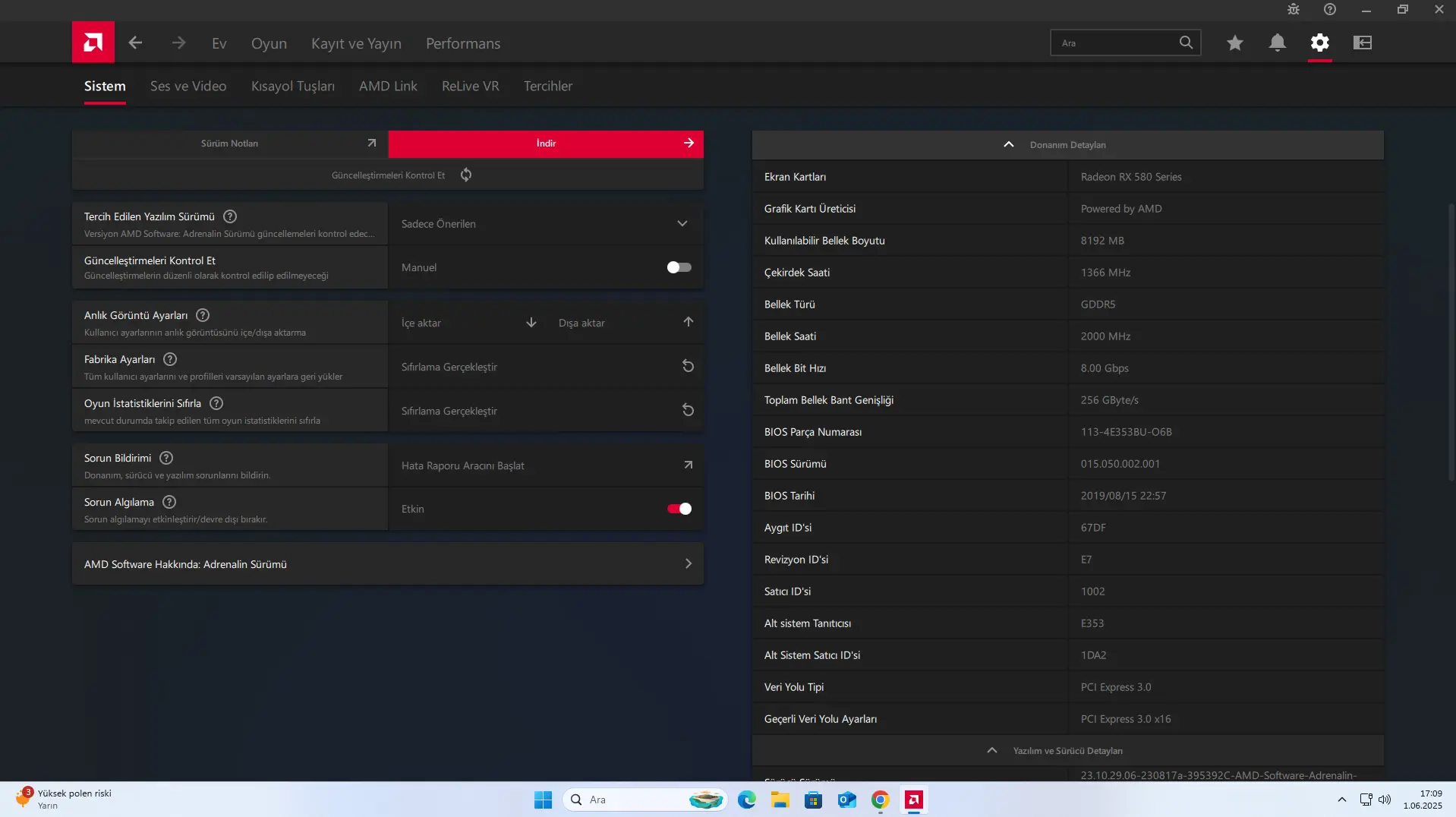Click help icon beside Sorun Algılama
The height and width of the screenshot is (817, 1456).
(x=169, y=502)
